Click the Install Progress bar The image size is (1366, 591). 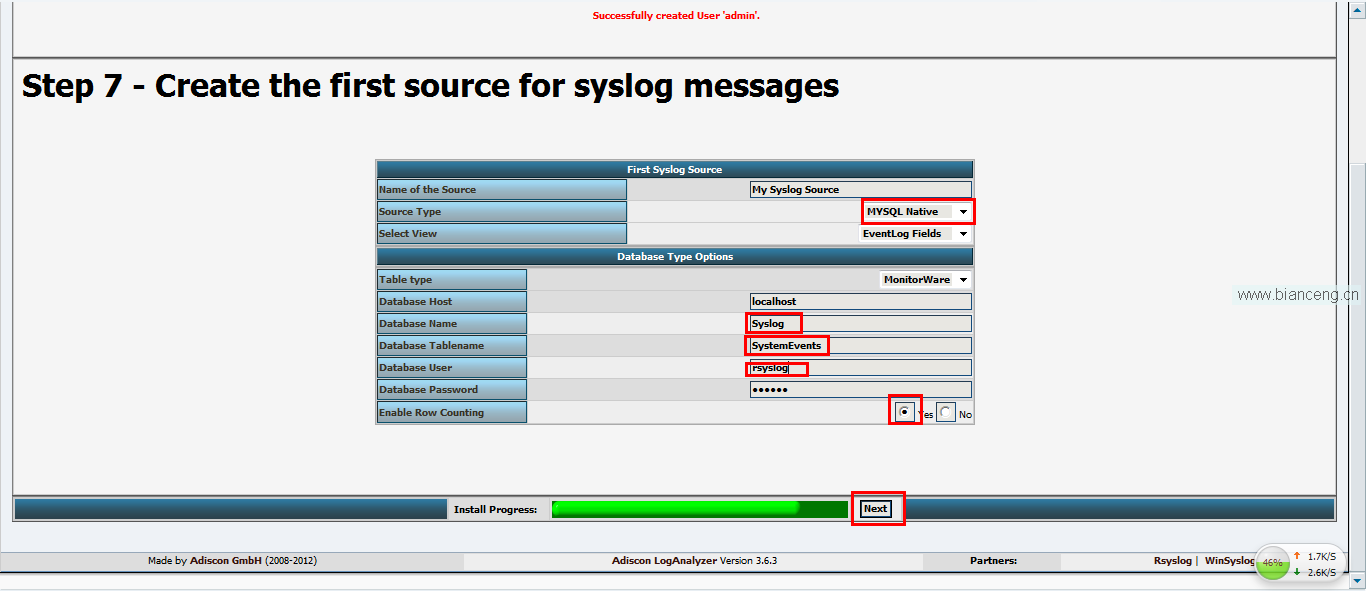700,509
